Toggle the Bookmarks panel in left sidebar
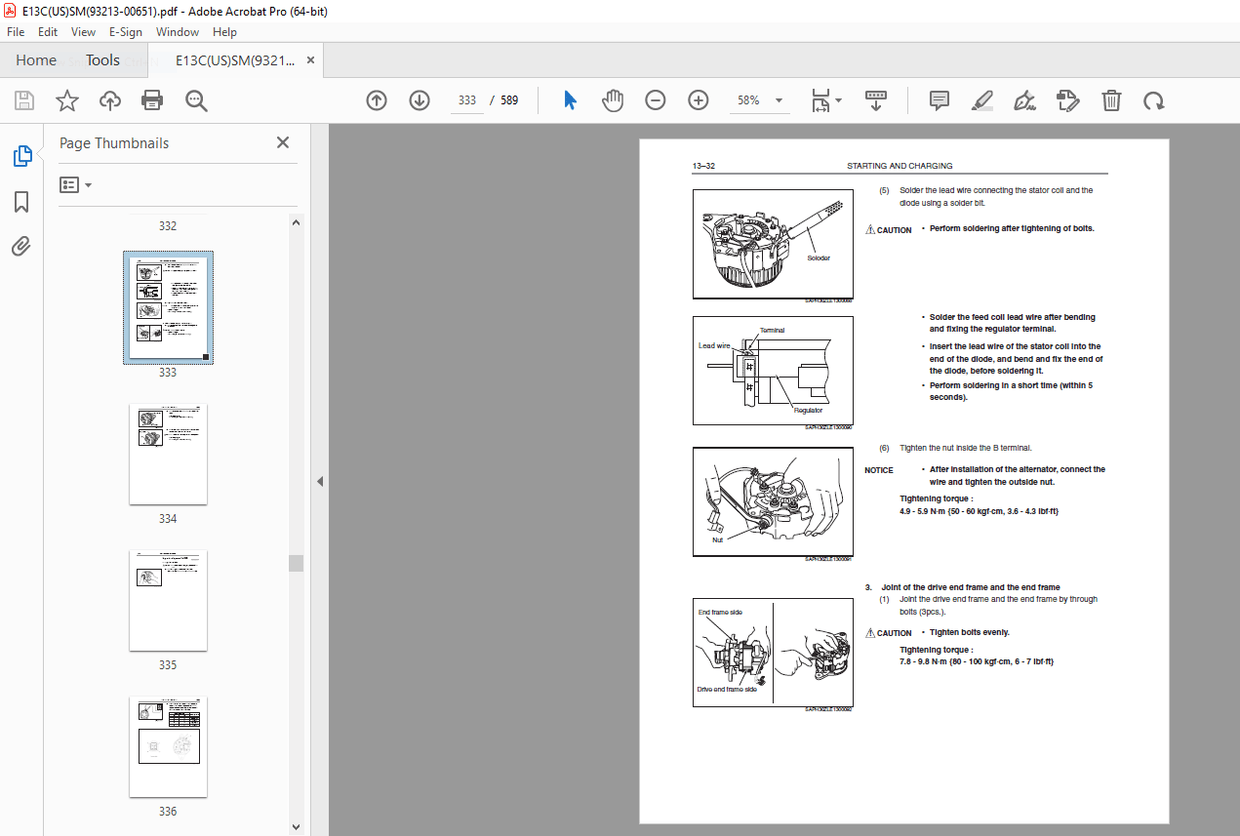 [21, 202]
